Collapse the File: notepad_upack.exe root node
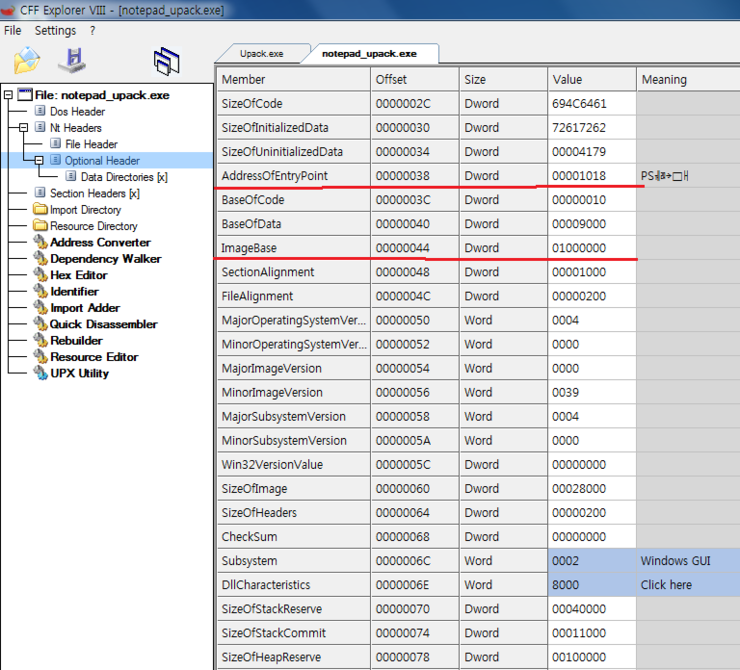The width and height of the screenshot is (740, 670). point(8,95)
